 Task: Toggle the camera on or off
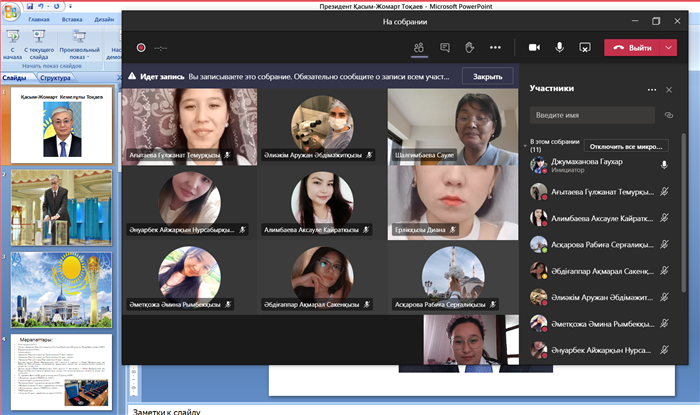534,47
